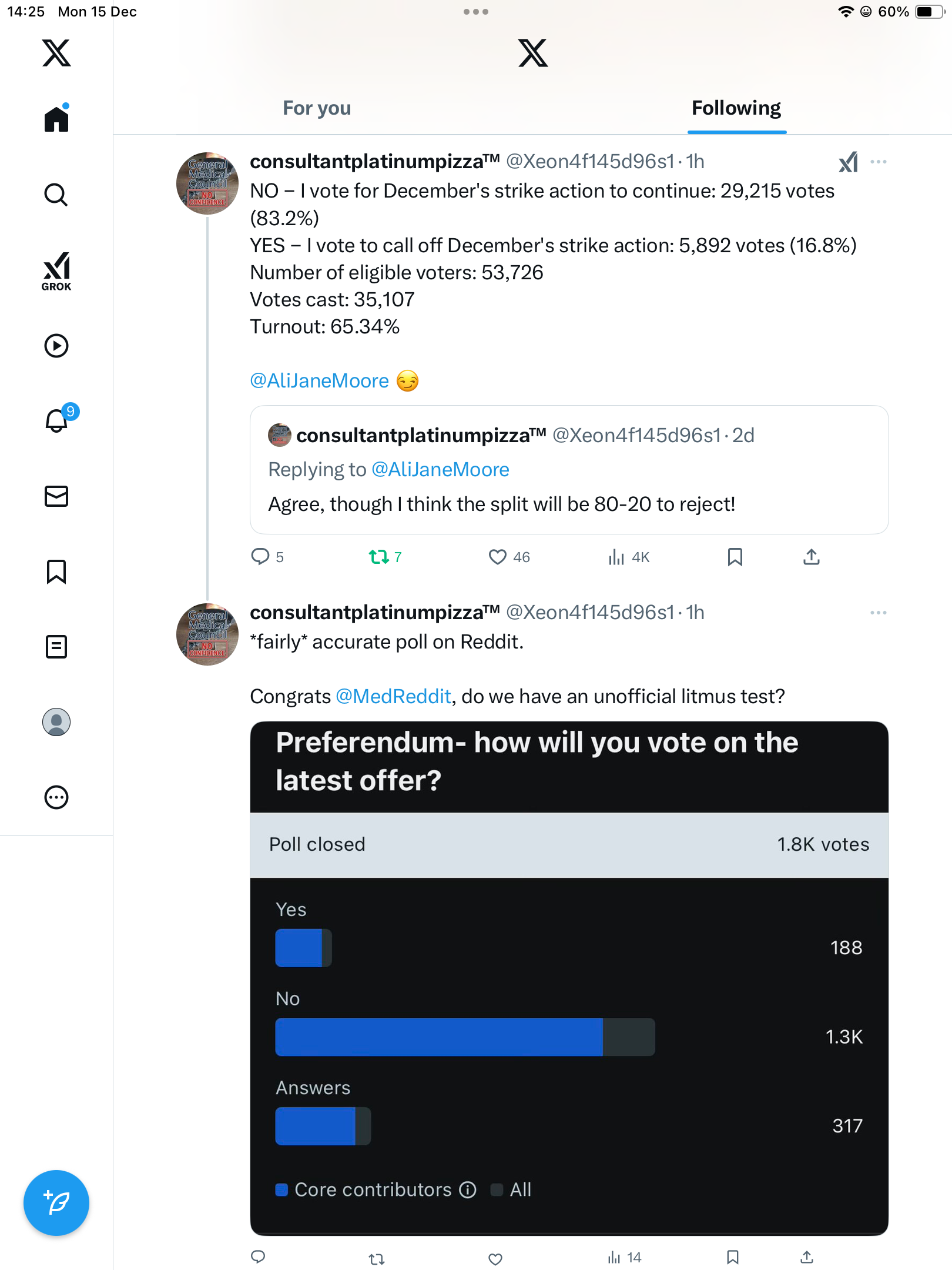Bookmark the strike vote results post
This screenshot has height=1270, width=952.
pos(735,557)
